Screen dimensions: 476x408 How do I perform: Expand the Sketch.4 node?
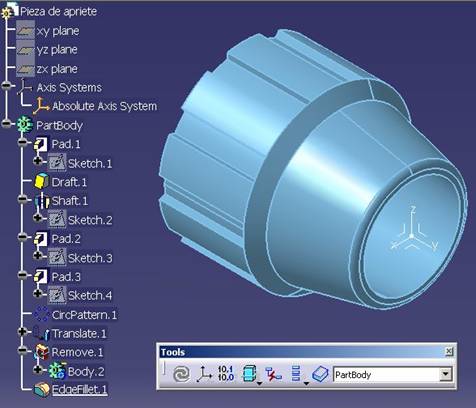tap(38, 294)
